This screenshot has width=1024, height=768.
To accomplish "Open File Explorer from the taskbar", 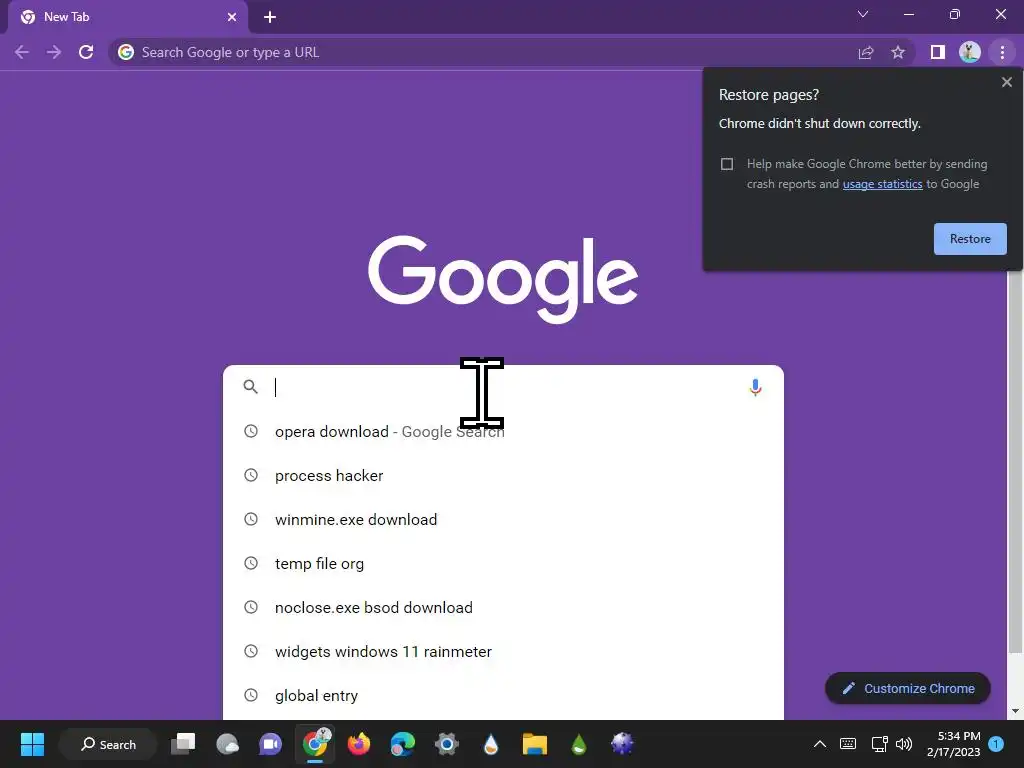I will 534,744.
